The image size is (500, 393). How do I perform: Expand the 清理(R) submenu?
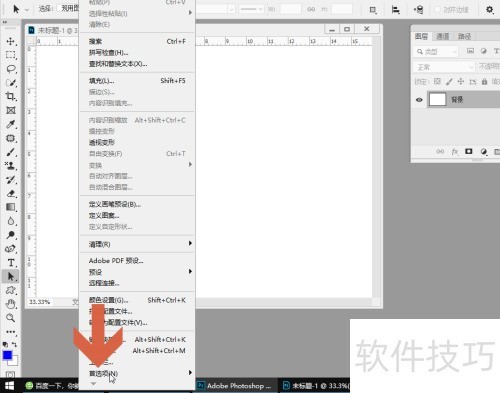point(137,244)
